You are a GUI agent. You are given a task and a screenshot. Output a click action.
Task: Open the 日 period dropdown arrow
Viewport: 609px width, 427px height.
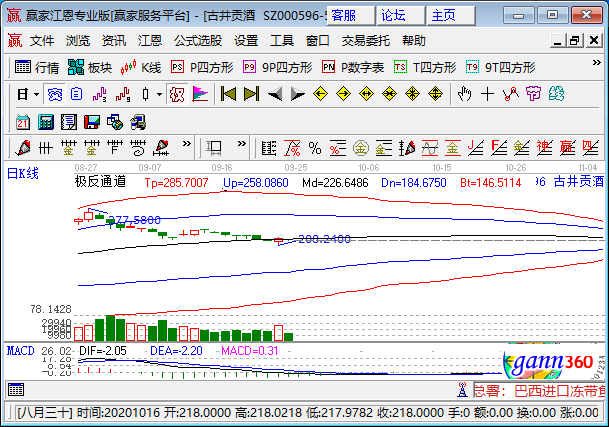pyautogui.click(x=37, y=94)
